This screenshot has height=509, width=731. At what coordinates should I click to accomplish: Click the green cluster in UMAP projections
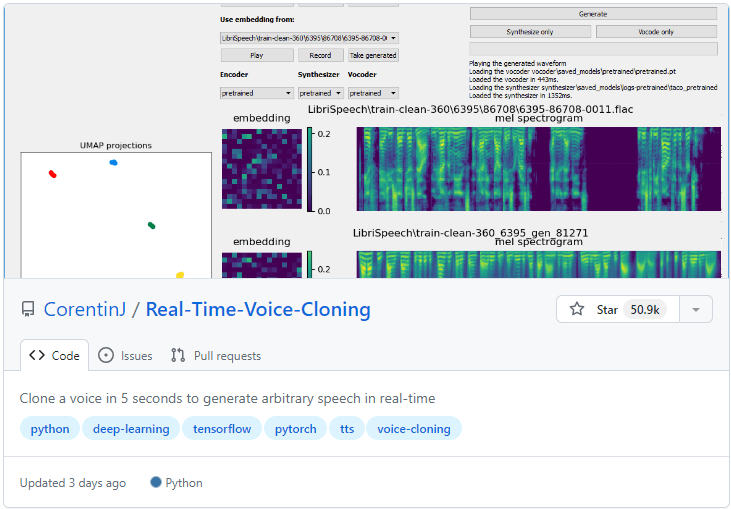[x=152, y=226]
